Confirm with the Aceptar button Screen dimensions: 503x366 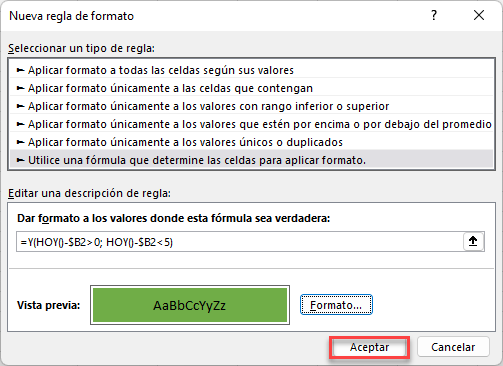tap(369, 347)
